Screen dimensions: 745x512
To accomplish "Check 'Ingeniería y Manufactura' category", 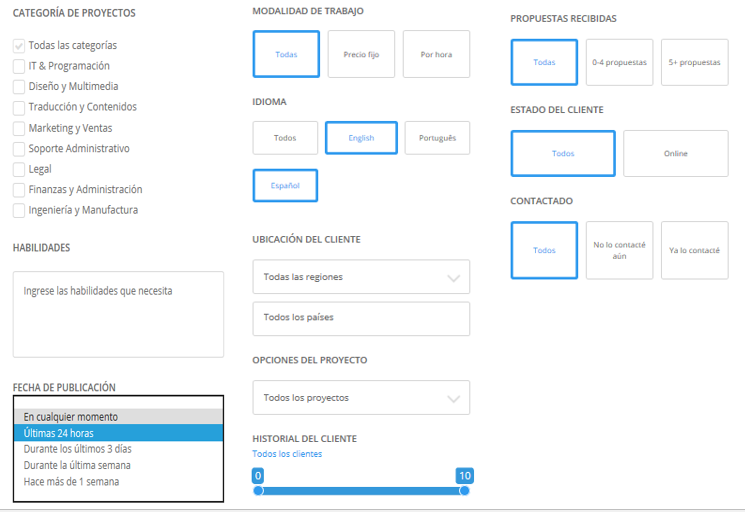I will tap(19, 210).
